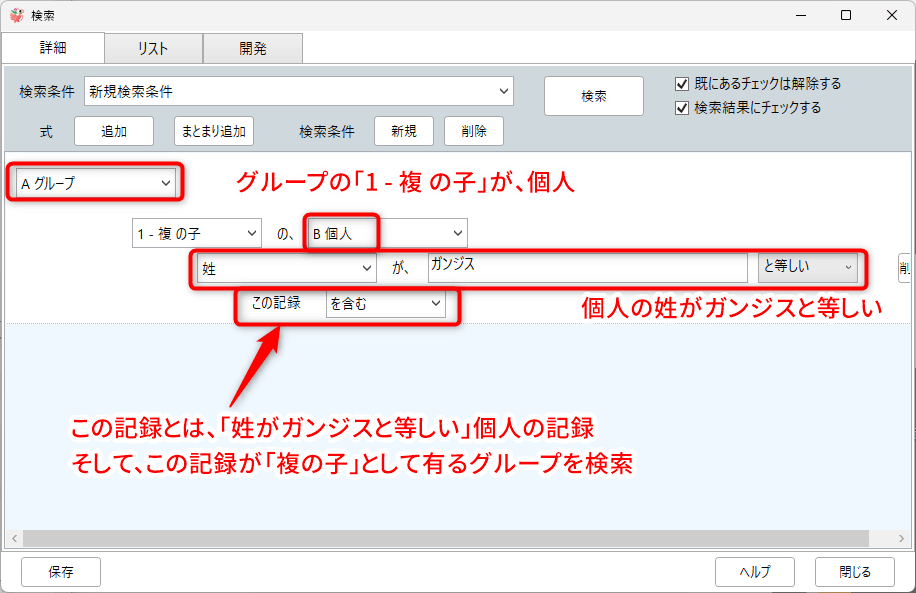The height and width of the screenshot is (593, 916).
Task: Click the 削除 button beside 新規
Action: coord(474,131)
